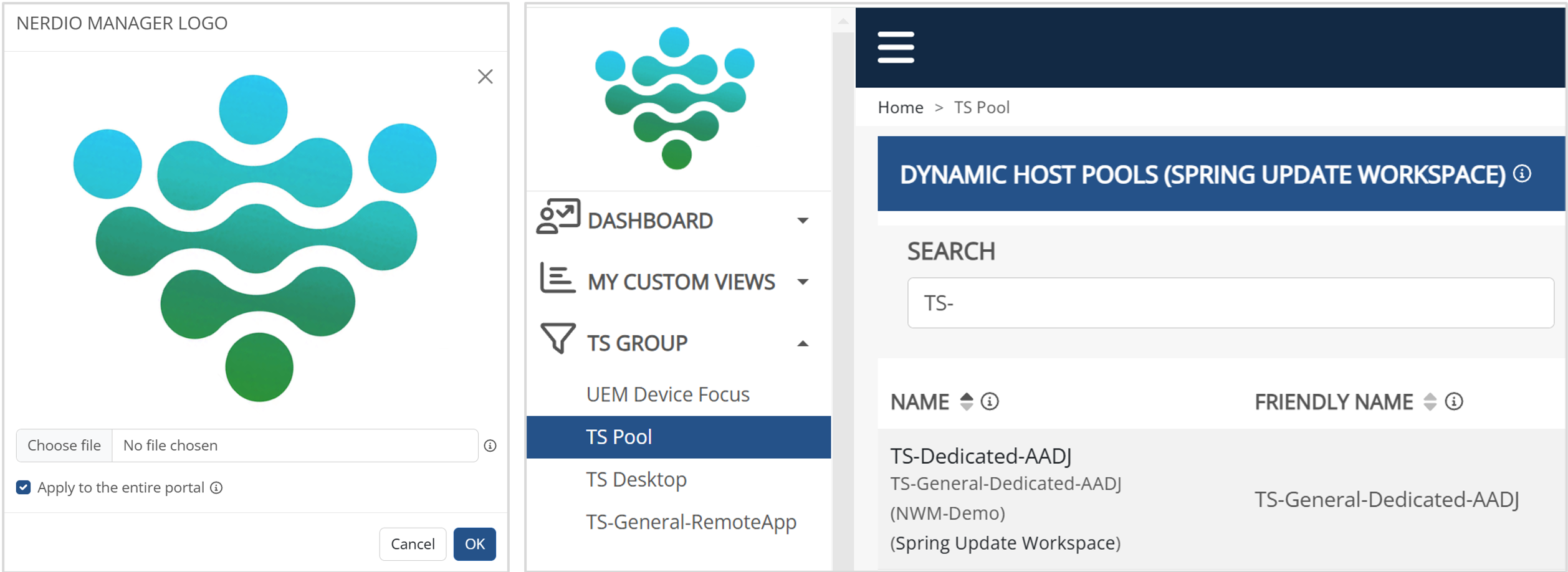Sort table by FRIENDLY NAME column arrows

coord(1430,402)
